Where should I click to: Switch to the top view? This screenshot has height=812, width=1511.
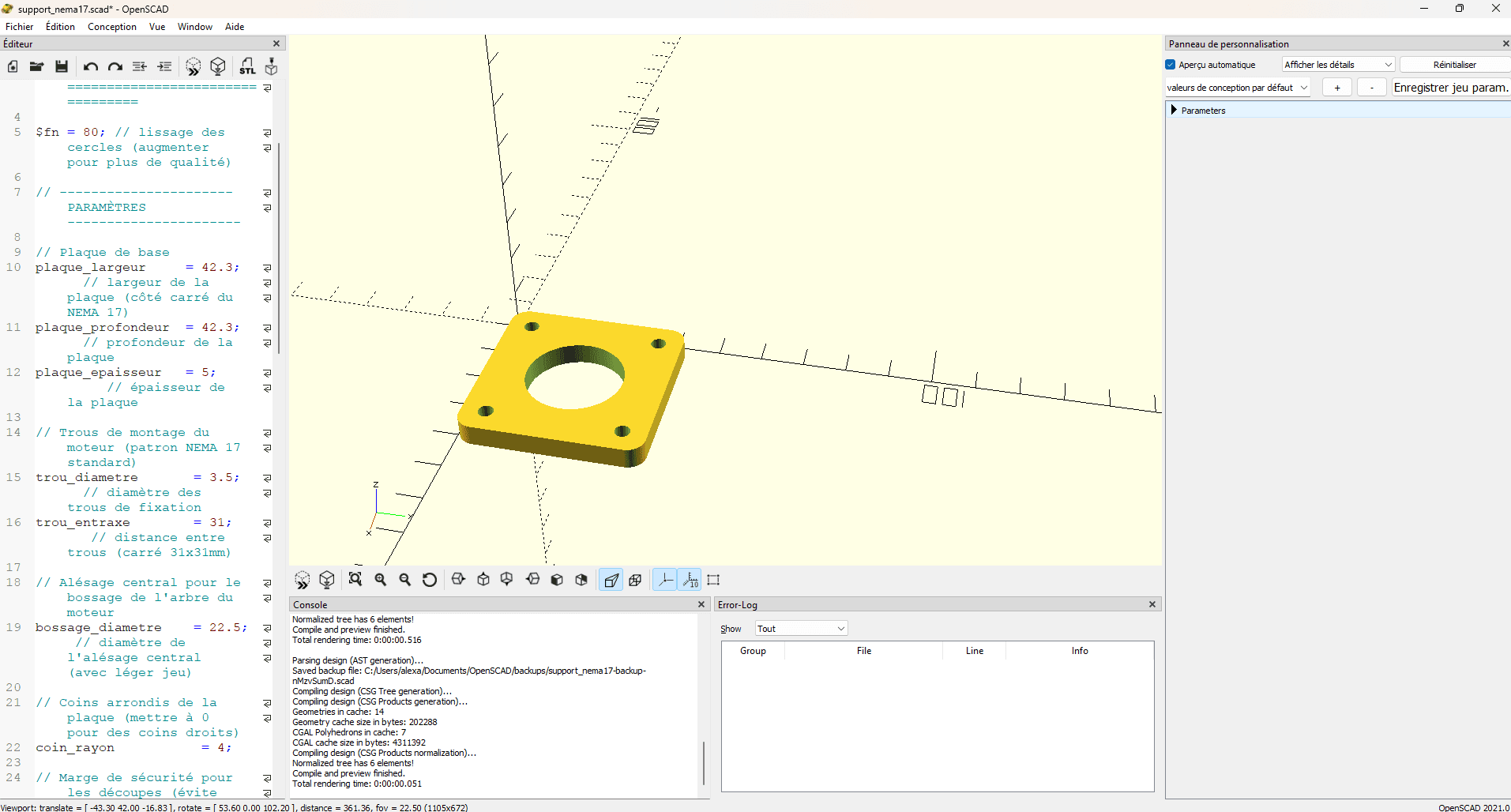pos(483,580)
